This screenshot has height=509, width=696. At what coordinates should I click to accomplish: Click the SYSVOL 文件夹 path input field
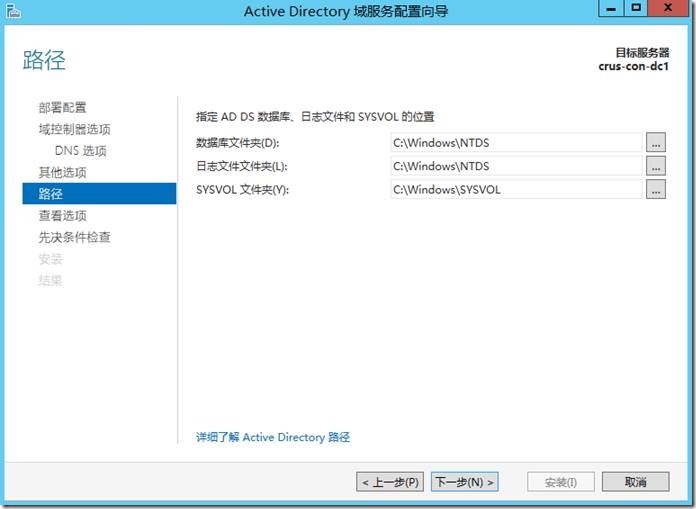pyautogui.click(x=517, y=189)
